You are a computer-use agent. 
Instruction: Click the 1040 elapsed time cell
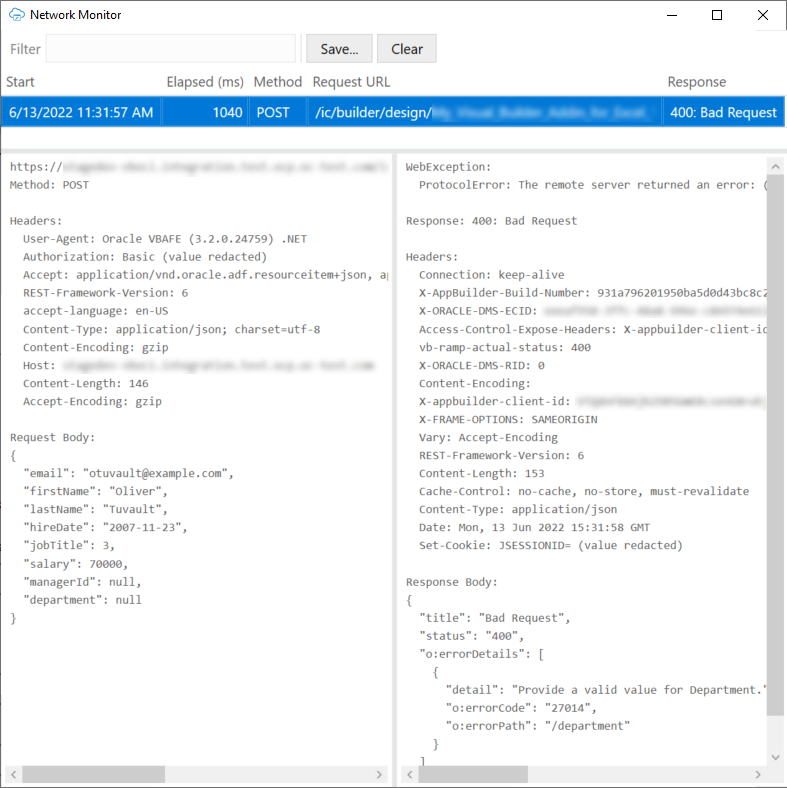coord(205,112)
